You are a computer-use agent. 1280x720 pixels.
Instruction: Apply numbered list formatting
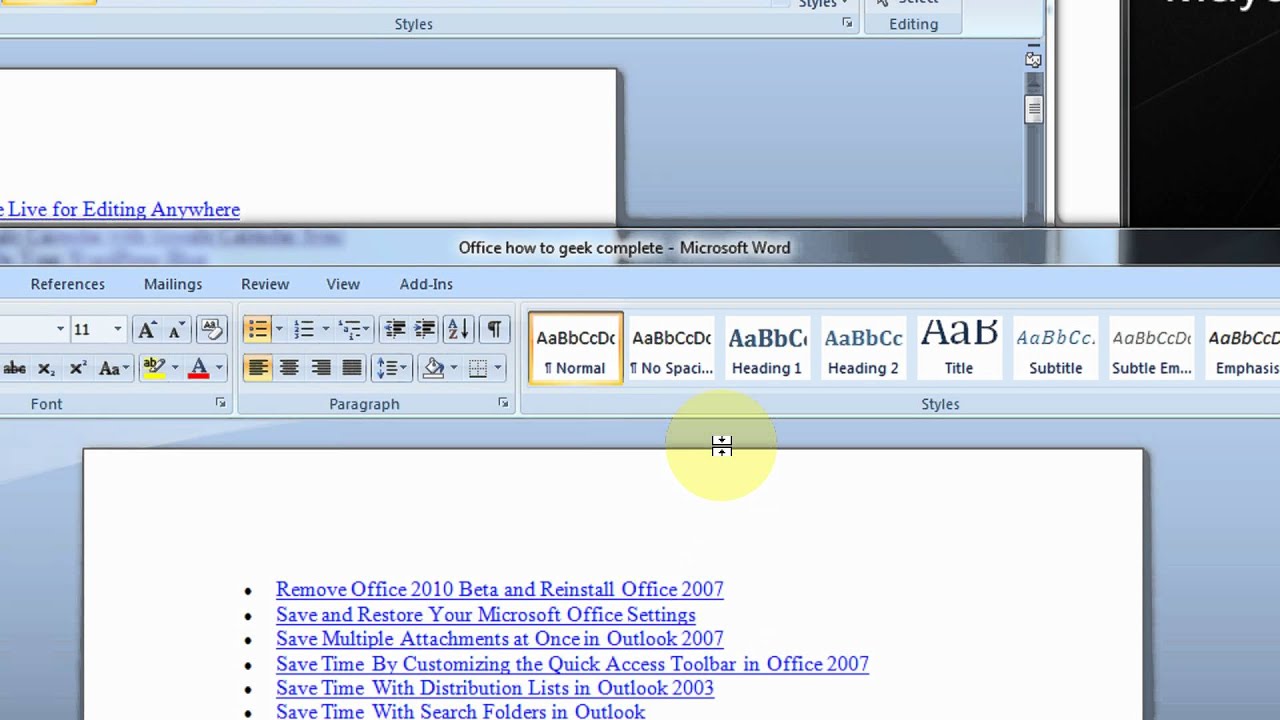[x=304, y=329]
